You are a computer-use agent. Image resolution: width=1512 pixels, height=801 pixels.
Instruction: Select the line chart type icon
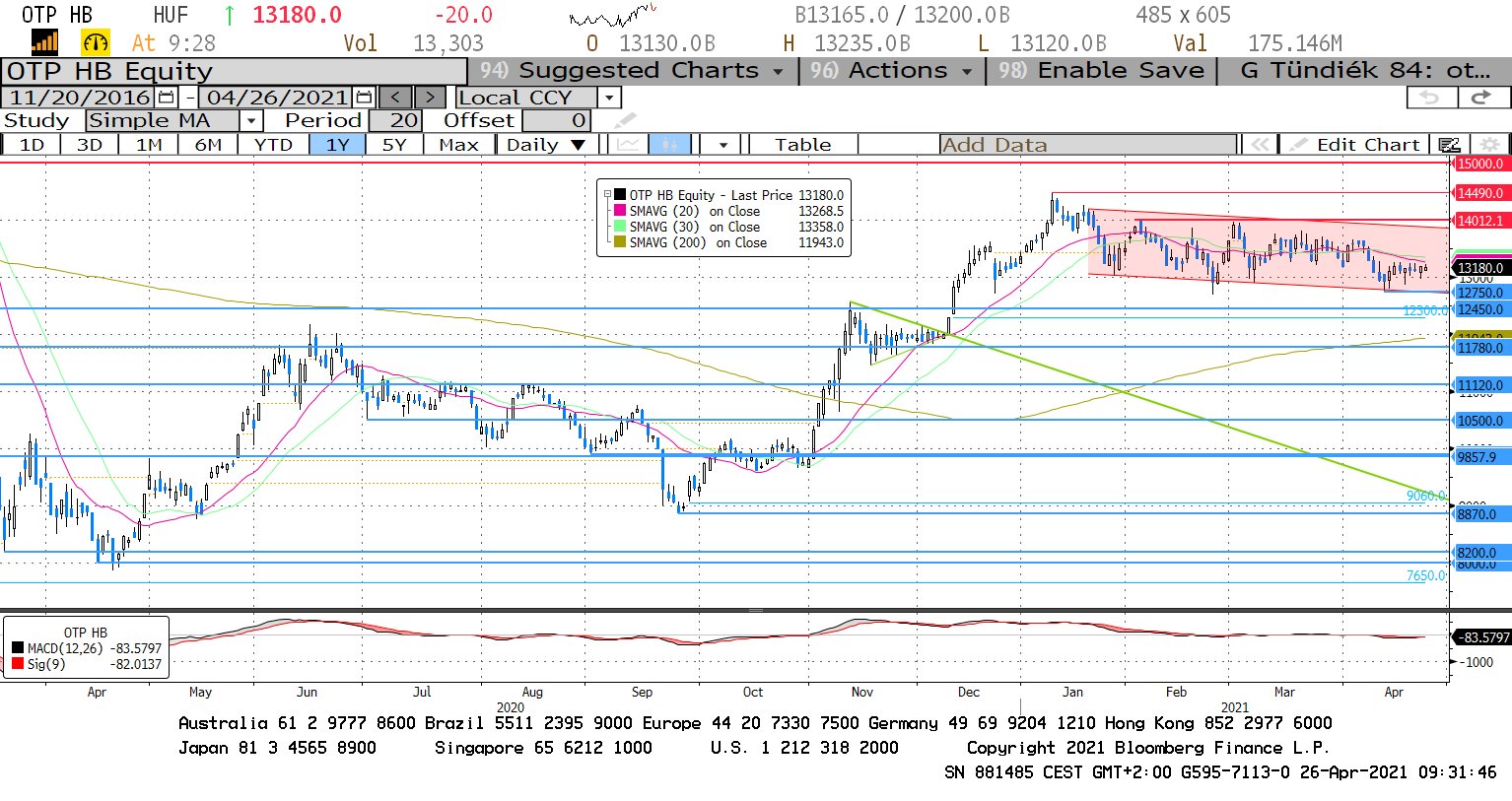(628, 145)
